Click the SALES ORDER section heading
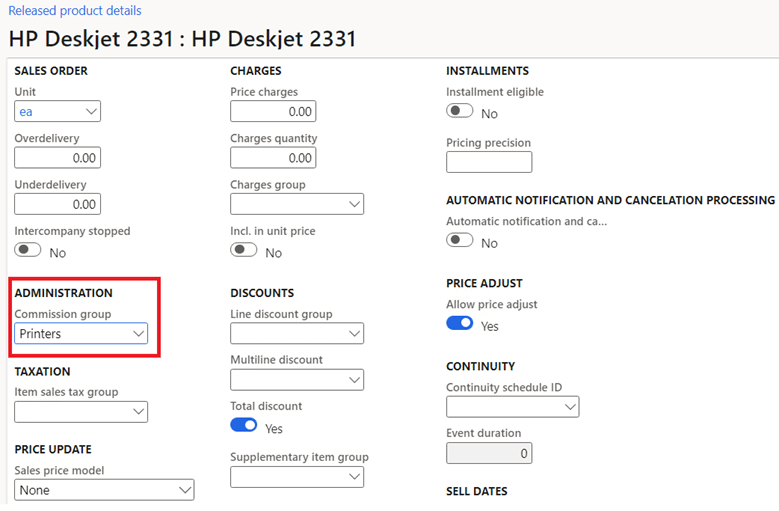 click(51, 71)
